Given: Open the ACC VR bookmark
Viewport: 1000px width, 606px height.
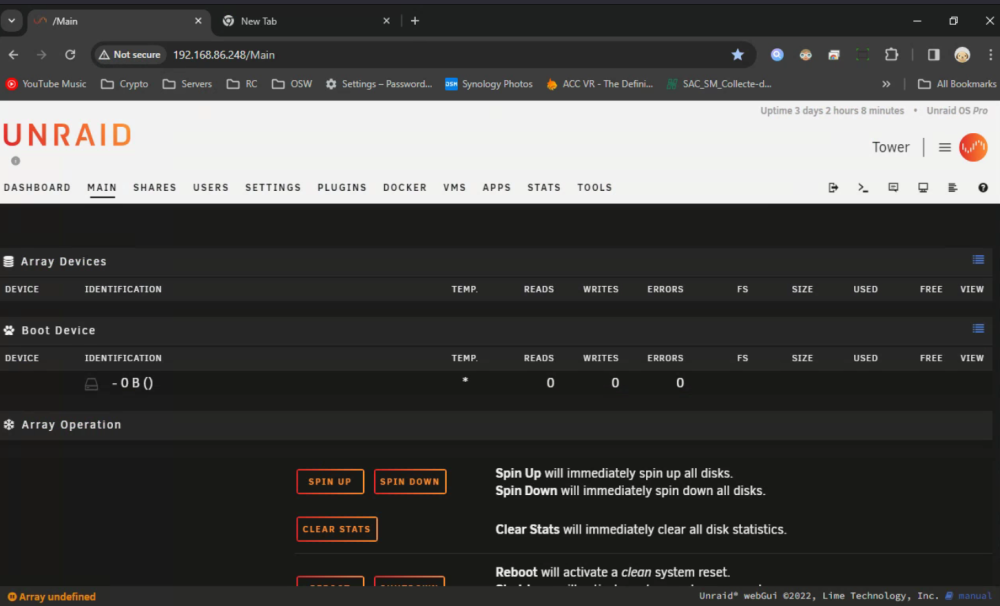Looking at the screenshot, I should (599, 84).
